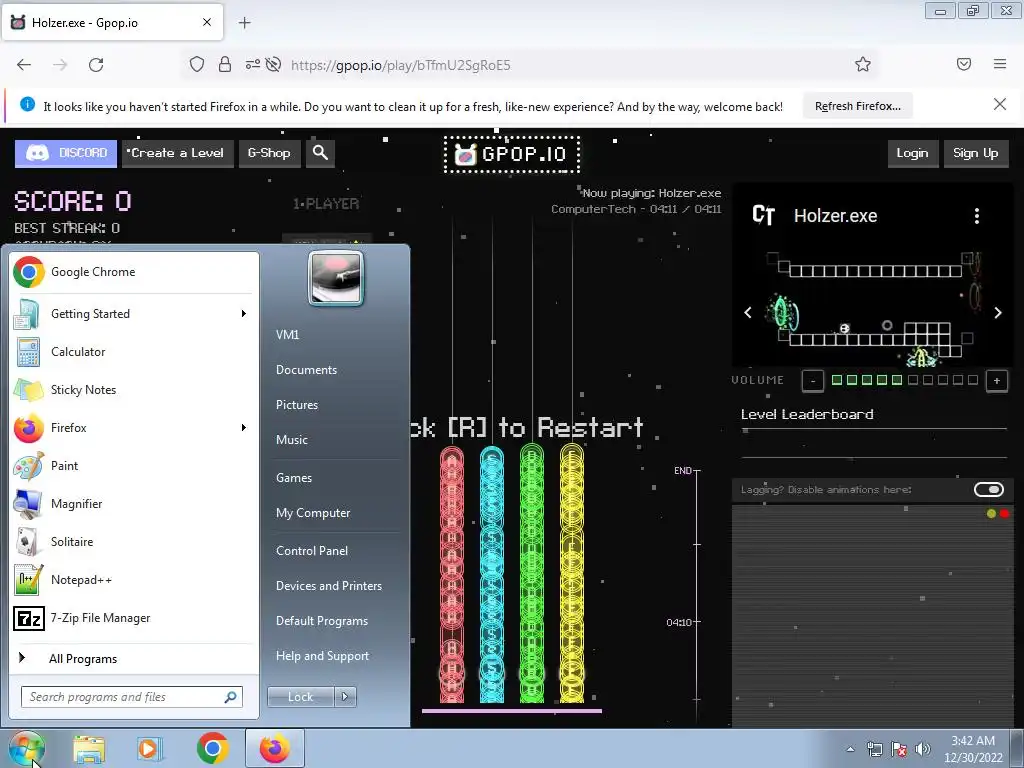This screenshot has height=768, width=1024.
Task: Increase volume with plus button
Action: tap(997, 380)
